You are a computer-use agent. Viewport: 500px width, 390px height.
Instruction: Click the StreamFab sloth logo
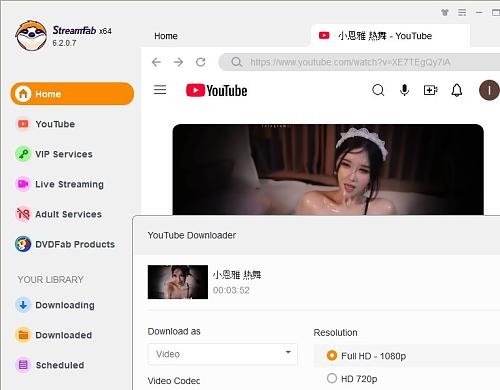click(31, 36)
